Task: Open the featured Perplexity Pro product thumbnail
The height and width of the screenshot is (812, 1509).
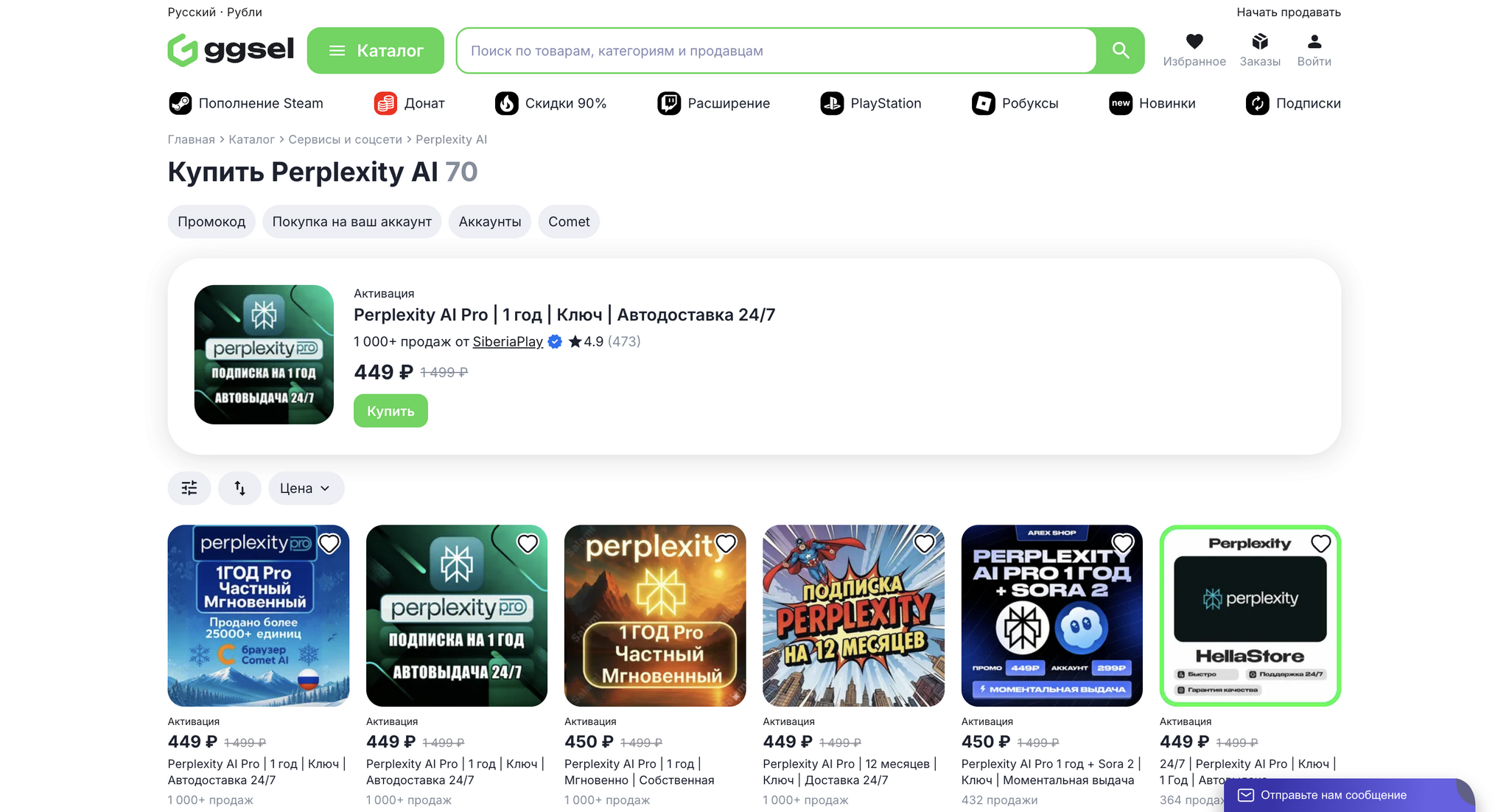Action: coord(264,354)
